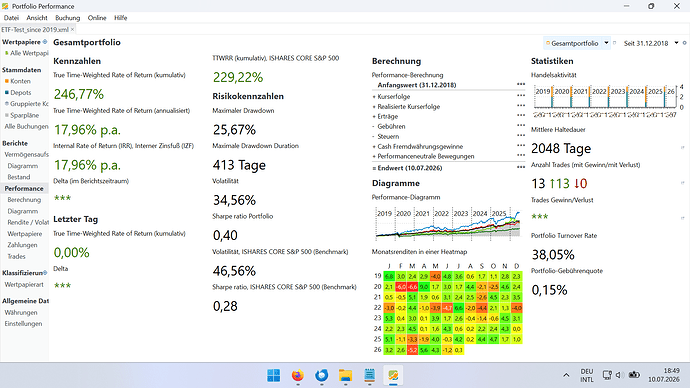Image resolution: width=690 pixels, height=388 pixels.
Task: Open the Ansicht menu
Action: pyautogui.click(x=37, y=18)
